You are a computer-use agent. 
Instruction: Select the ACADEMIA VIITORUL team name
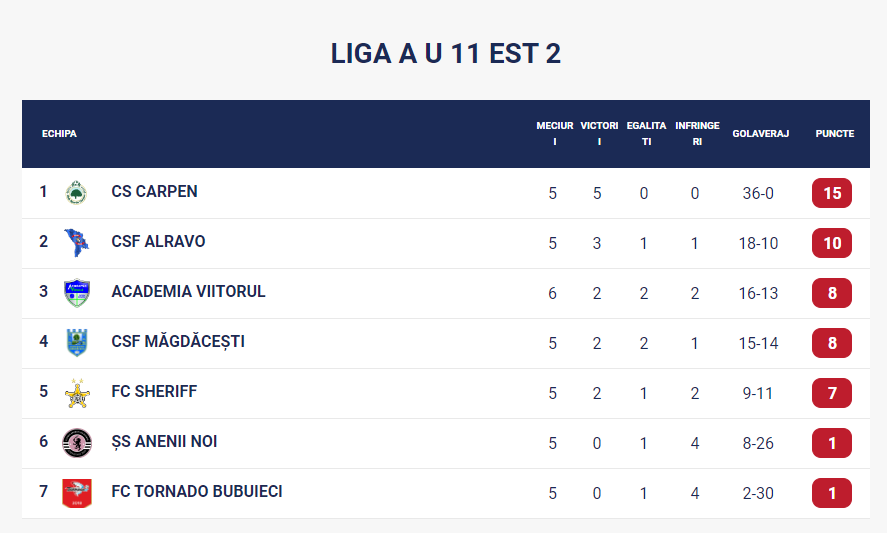tap(188, 292)
